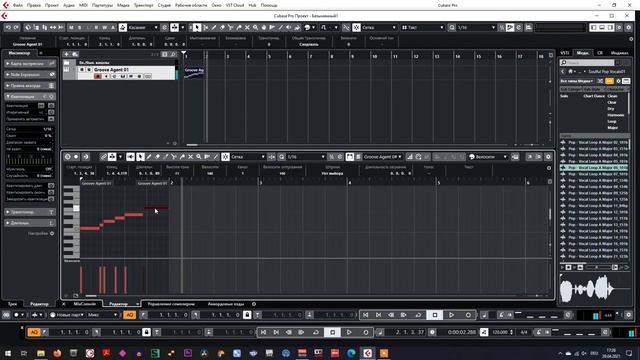The width and height of the screenshot is (640, 360).
Task: Open the Groove Agent 01 part selector dropdown in the Key Editor
Action: [382, 157]
